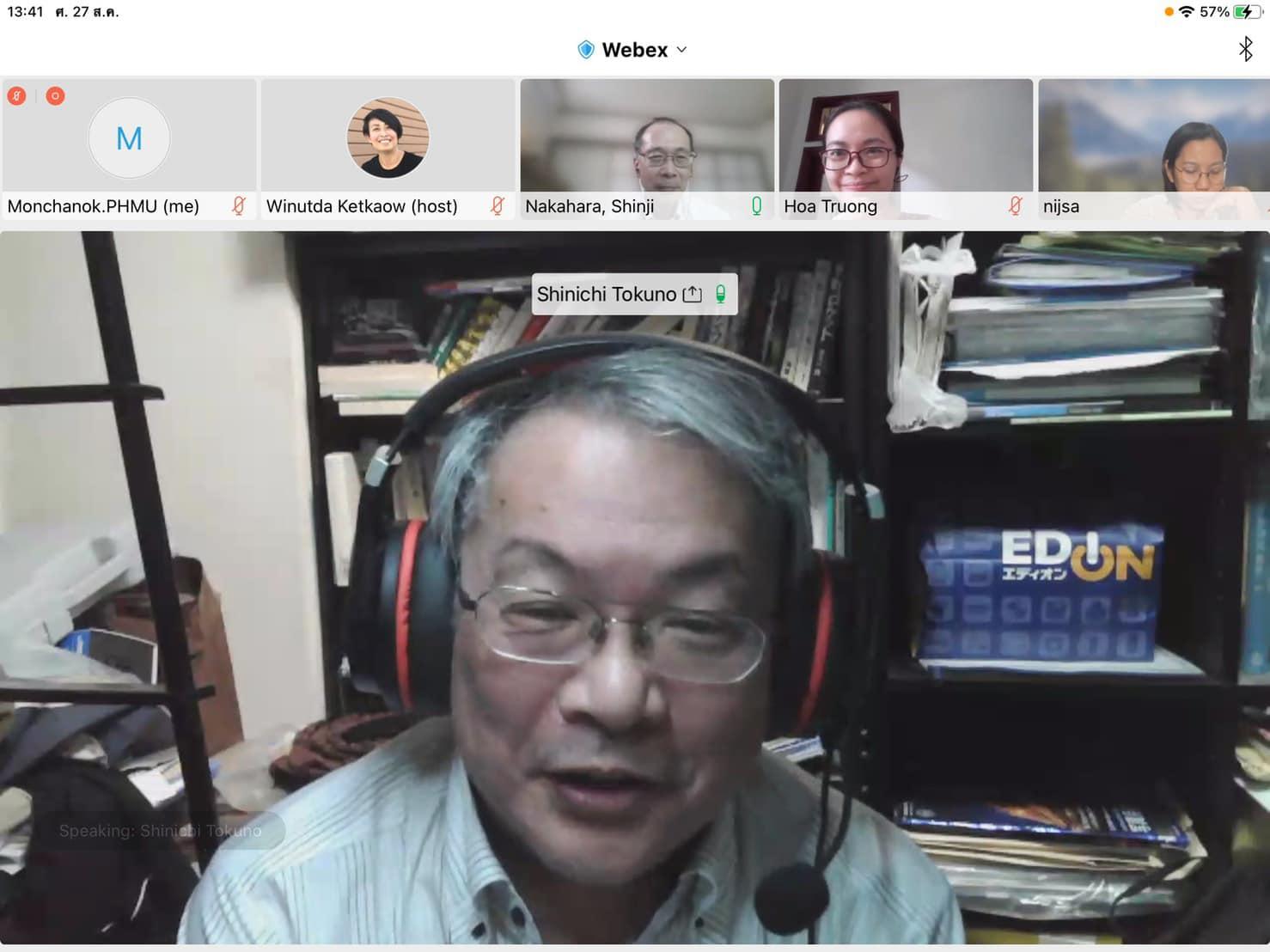Viewport: 1270px width, 952px height.
Task: Select the M avatar of Monchanok.PHMU
Action: 129,138
